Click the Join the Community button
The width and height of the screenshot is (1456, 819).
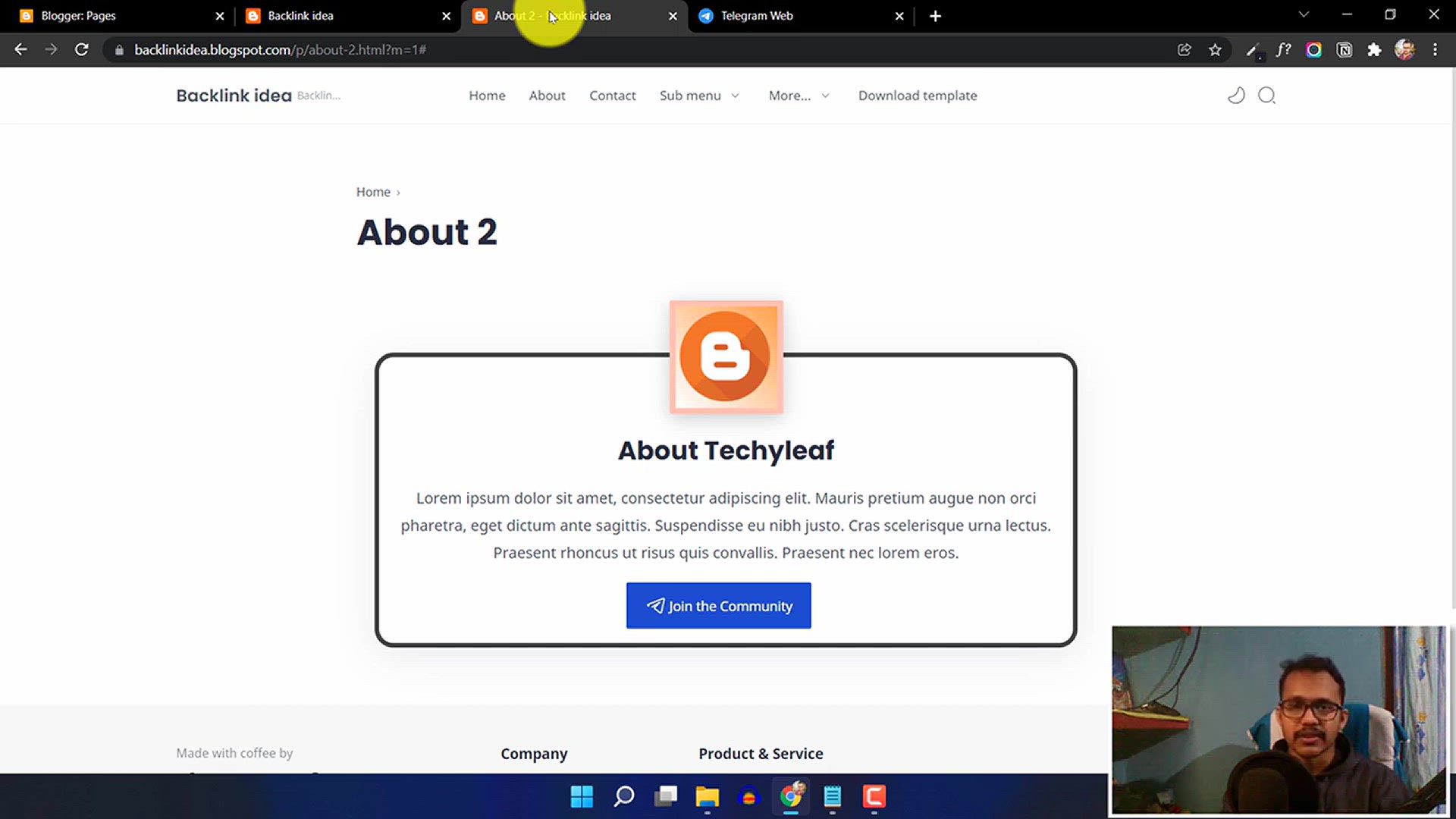pyautogui.click(x=718, y=605)
